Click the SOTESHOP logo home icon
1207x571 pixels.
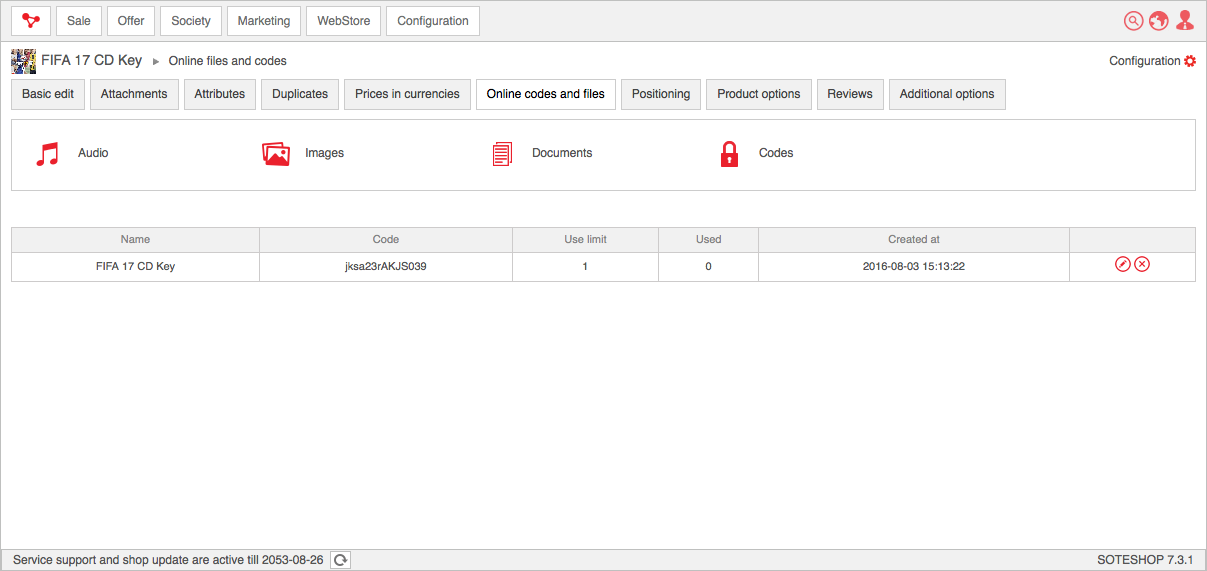tap(31, 21)
